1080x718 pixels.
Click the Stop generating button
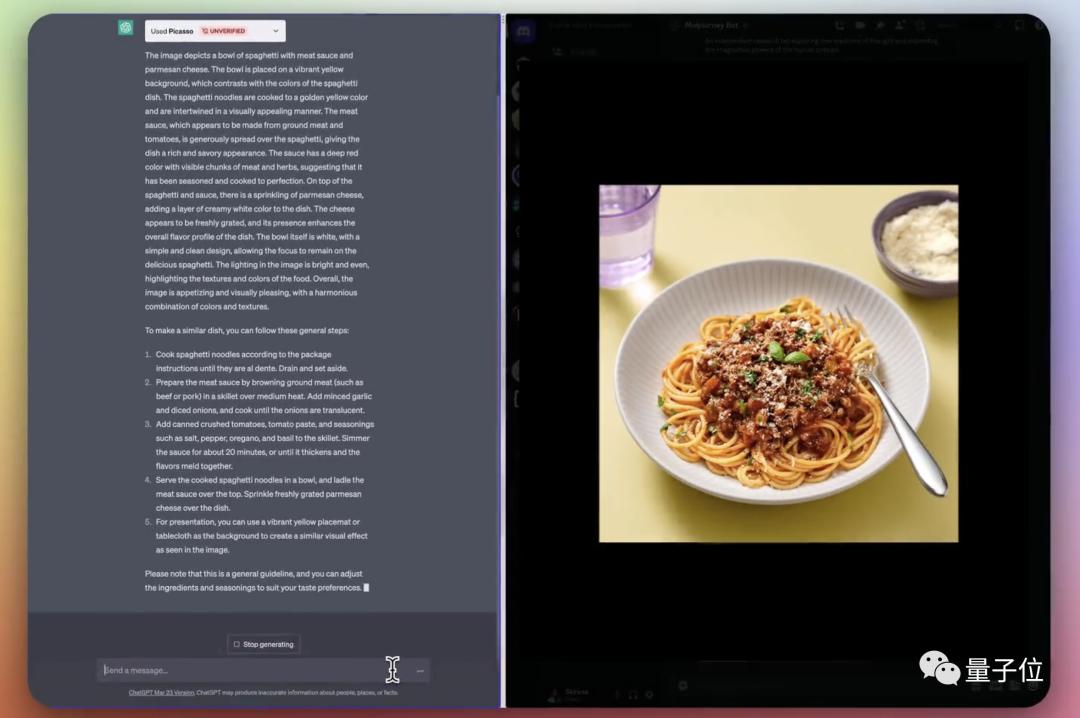[264, 644]
